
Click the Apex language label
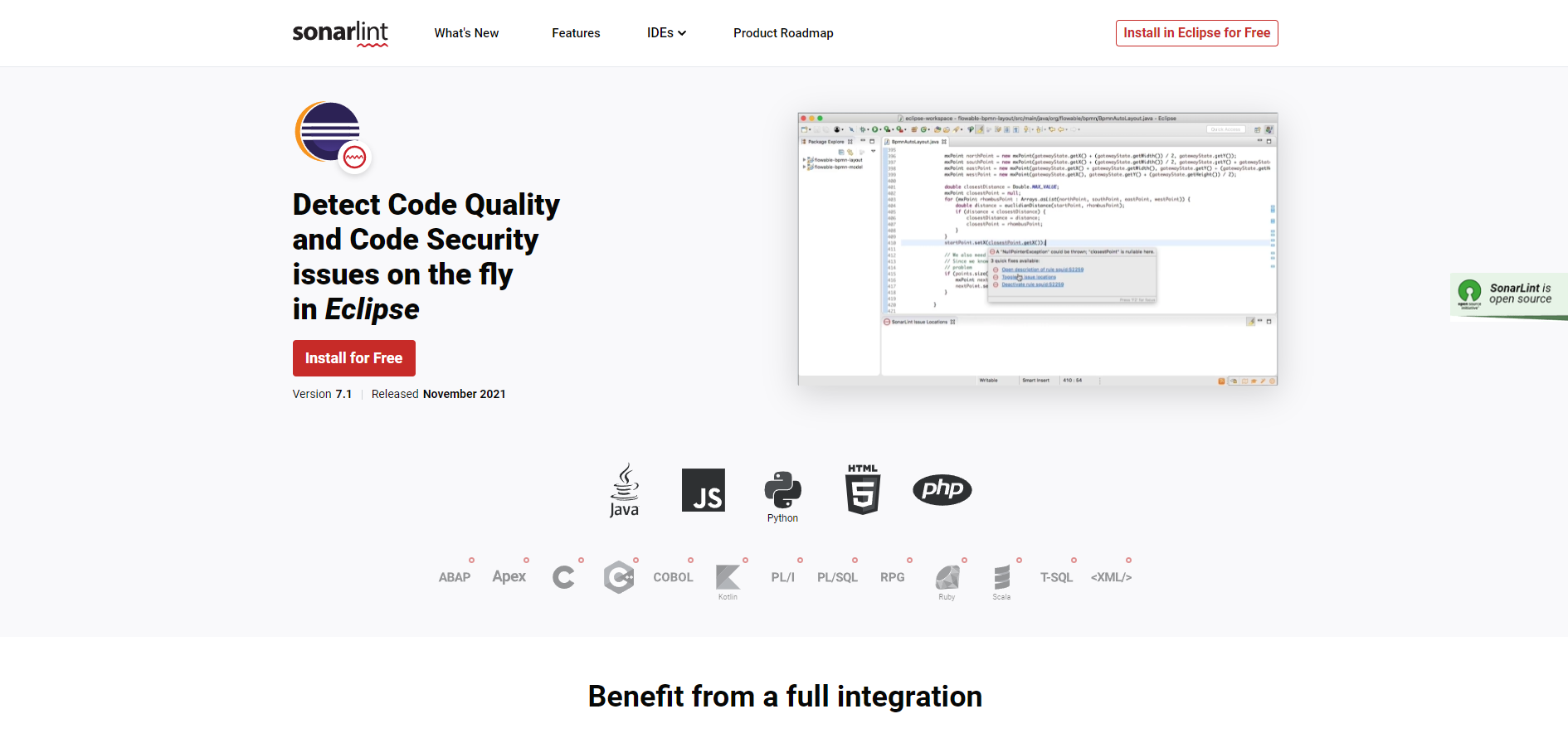click(x=509, y=576)
